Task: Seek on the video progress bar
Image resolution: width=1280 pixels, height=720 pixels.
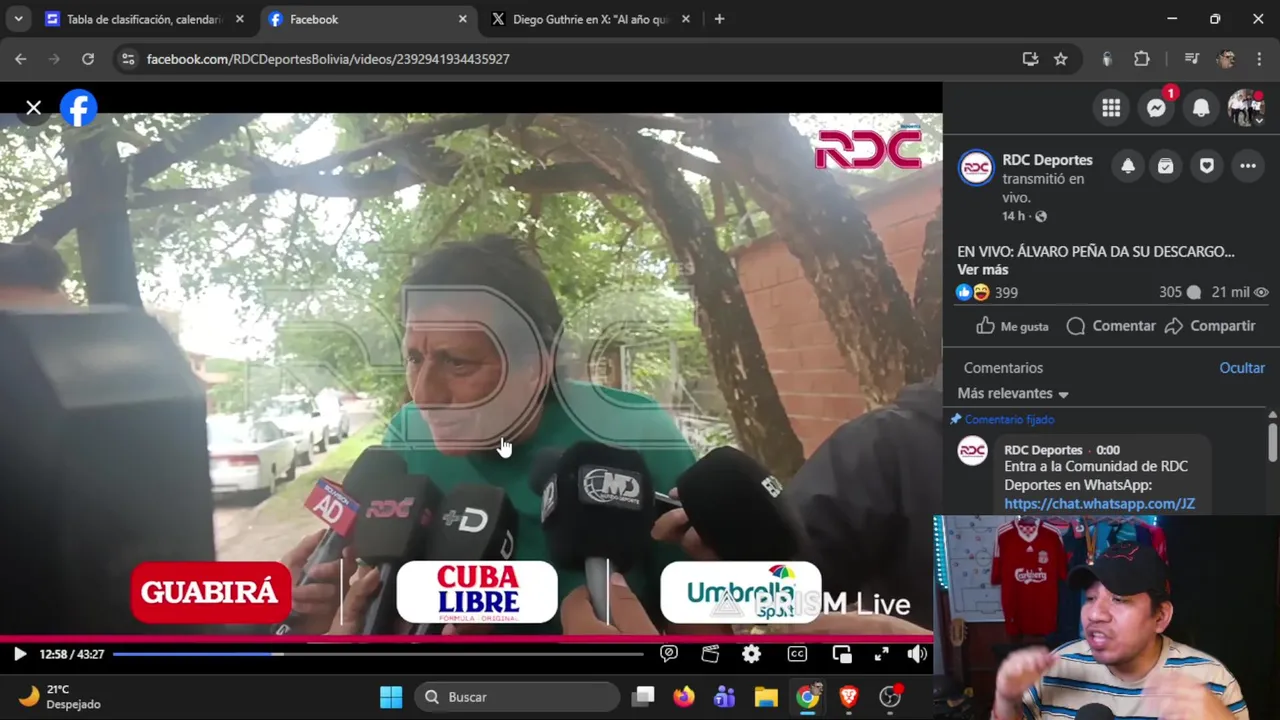Action: click(378, 654)
